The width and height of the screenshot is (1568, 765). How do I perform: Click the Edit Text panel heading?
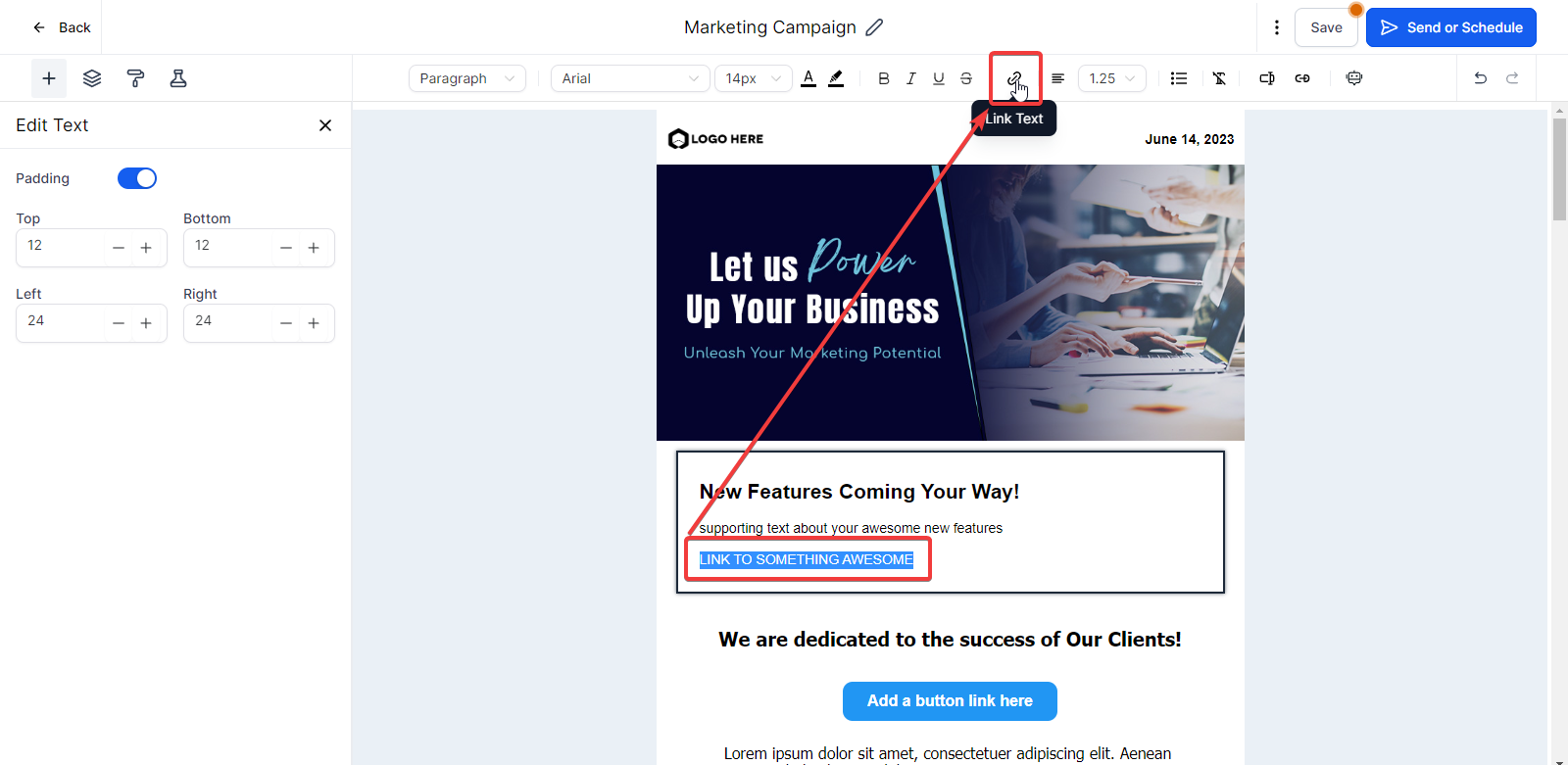click(x=52, y=125)
